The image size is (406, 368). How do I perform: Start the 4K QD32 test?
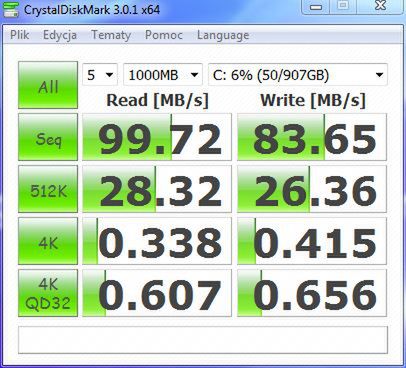(48, 293)
